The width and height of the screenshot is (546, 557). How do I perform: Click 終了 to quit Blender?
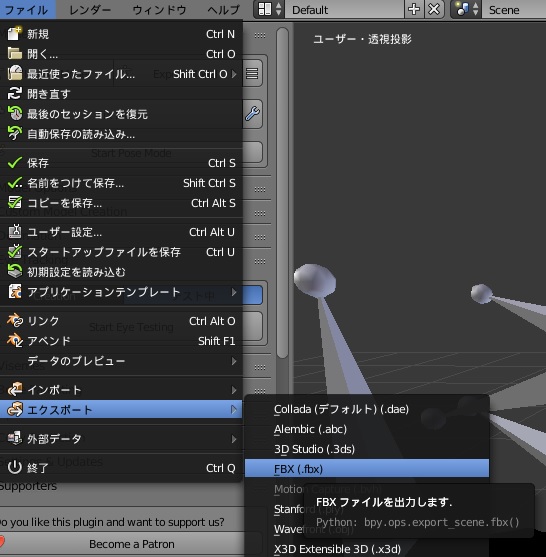pyautogui.click(x=121, y=468)
